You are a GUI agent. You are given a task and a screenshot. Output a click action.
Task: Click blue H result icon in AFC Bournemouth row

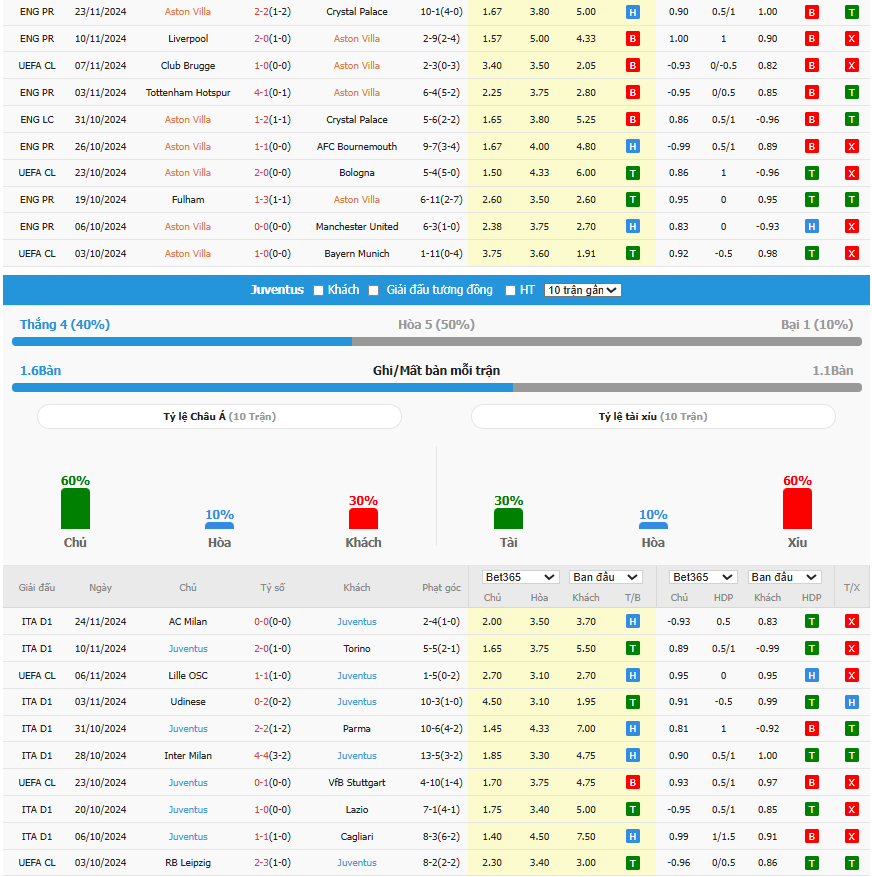(x=633, y=147)
